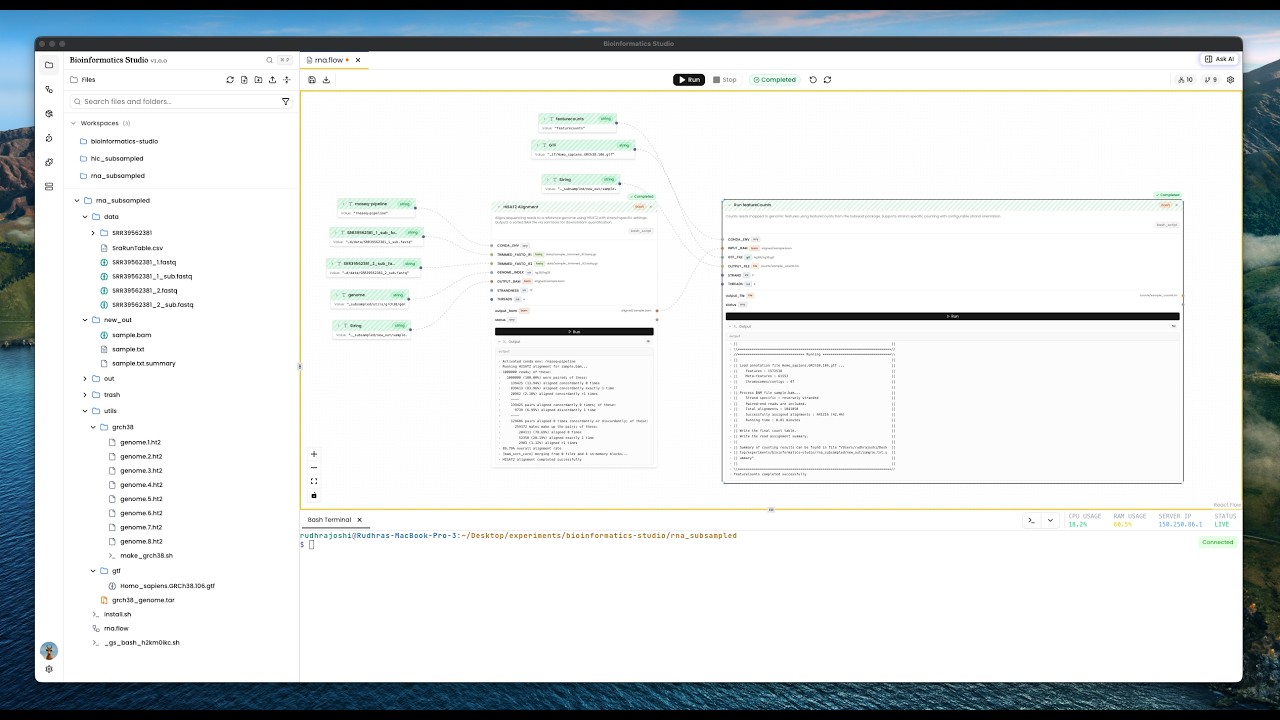Click the user avatar in sidebar
Image resolution: width=1280 pixels, height=720 pixels.
pos(49,651)
